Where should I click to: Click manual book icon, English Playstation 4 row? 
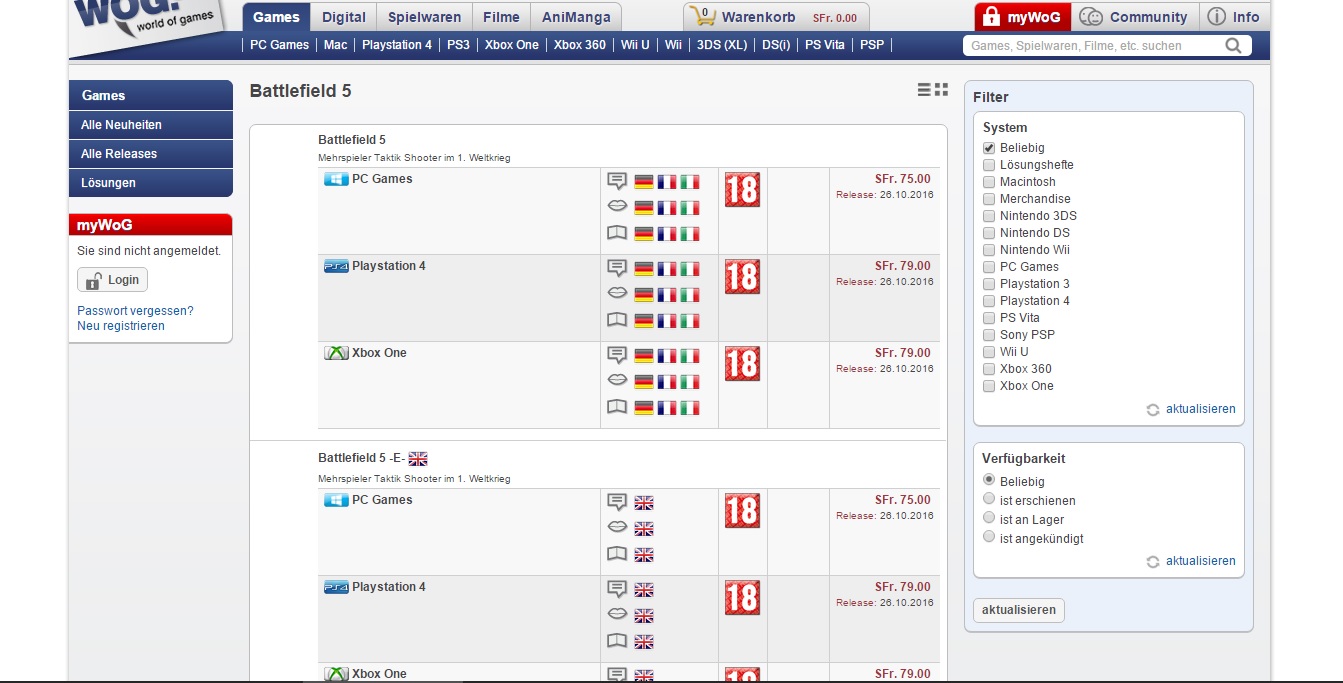tap(617, 641)
